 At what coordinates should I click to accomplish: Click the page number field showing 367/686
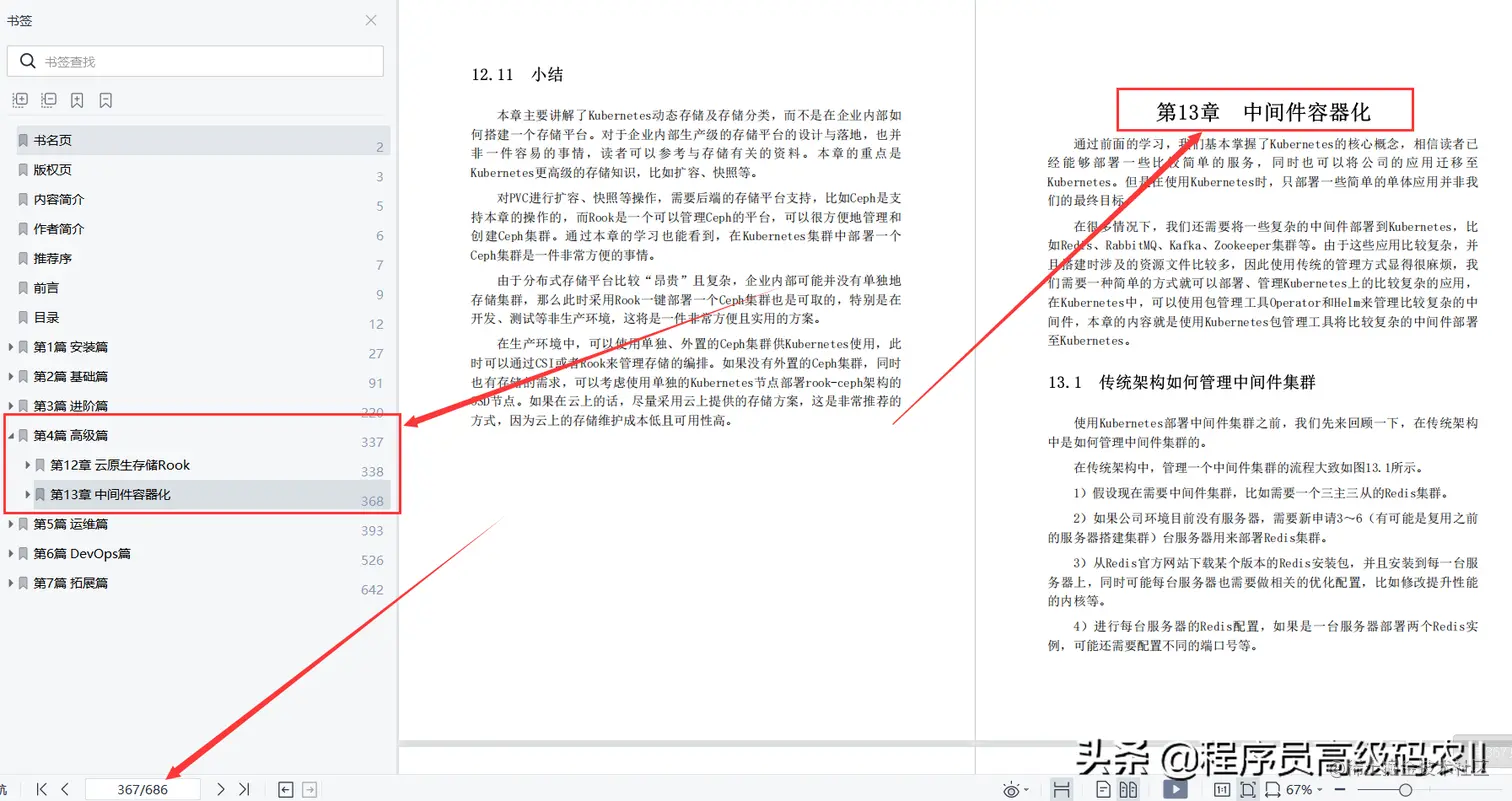tap(142, 789)
